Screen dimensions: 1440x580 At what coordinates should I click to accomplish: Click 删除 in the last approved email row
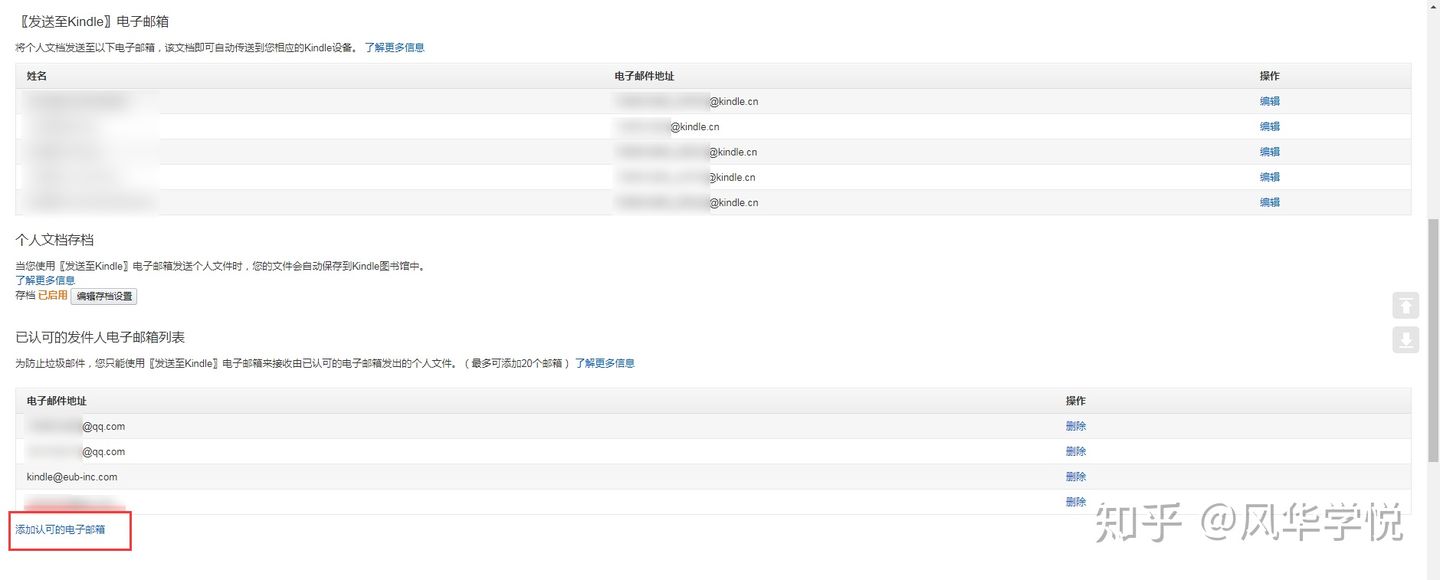(1076, 502)
